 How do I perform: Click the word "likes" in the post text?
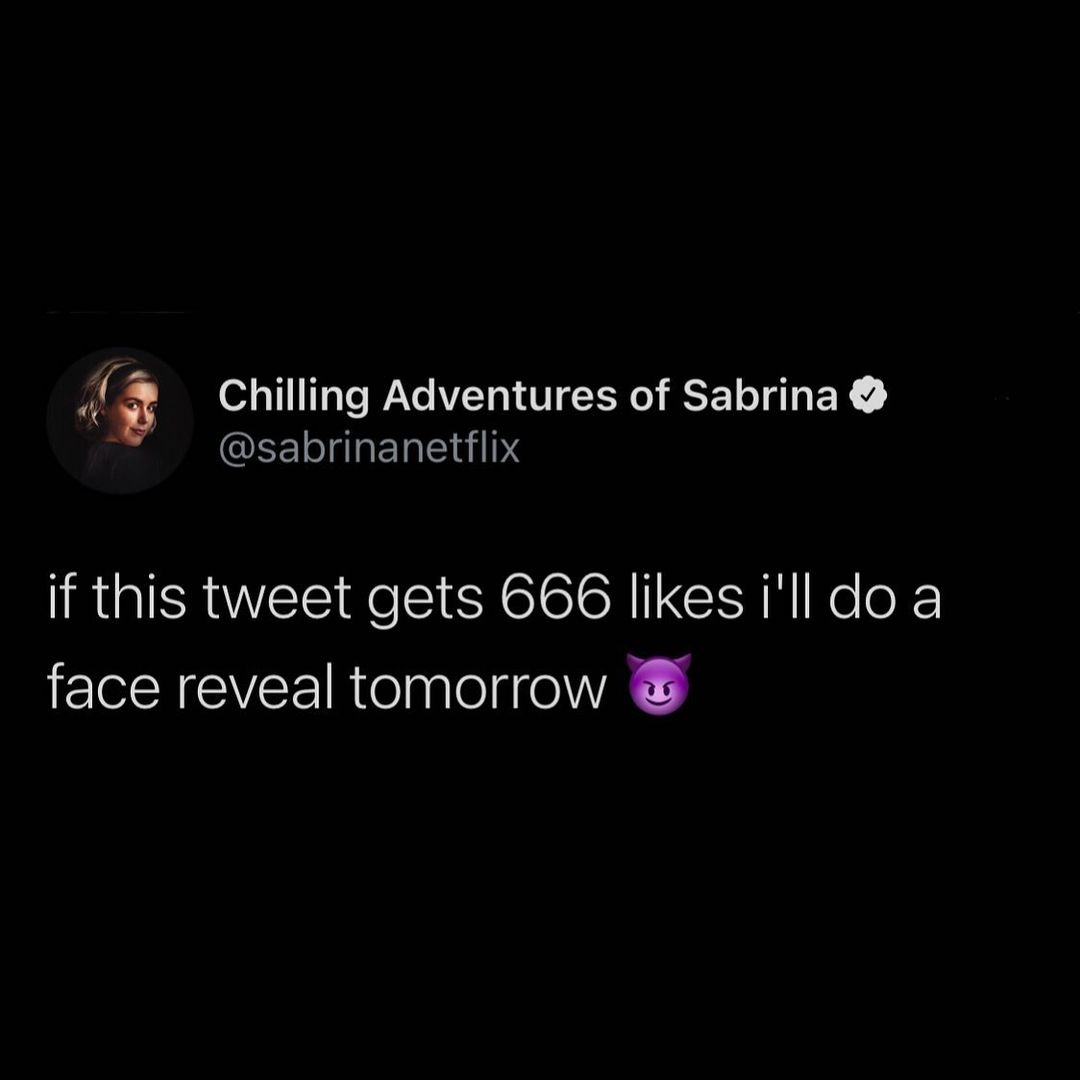pos(687,596)
